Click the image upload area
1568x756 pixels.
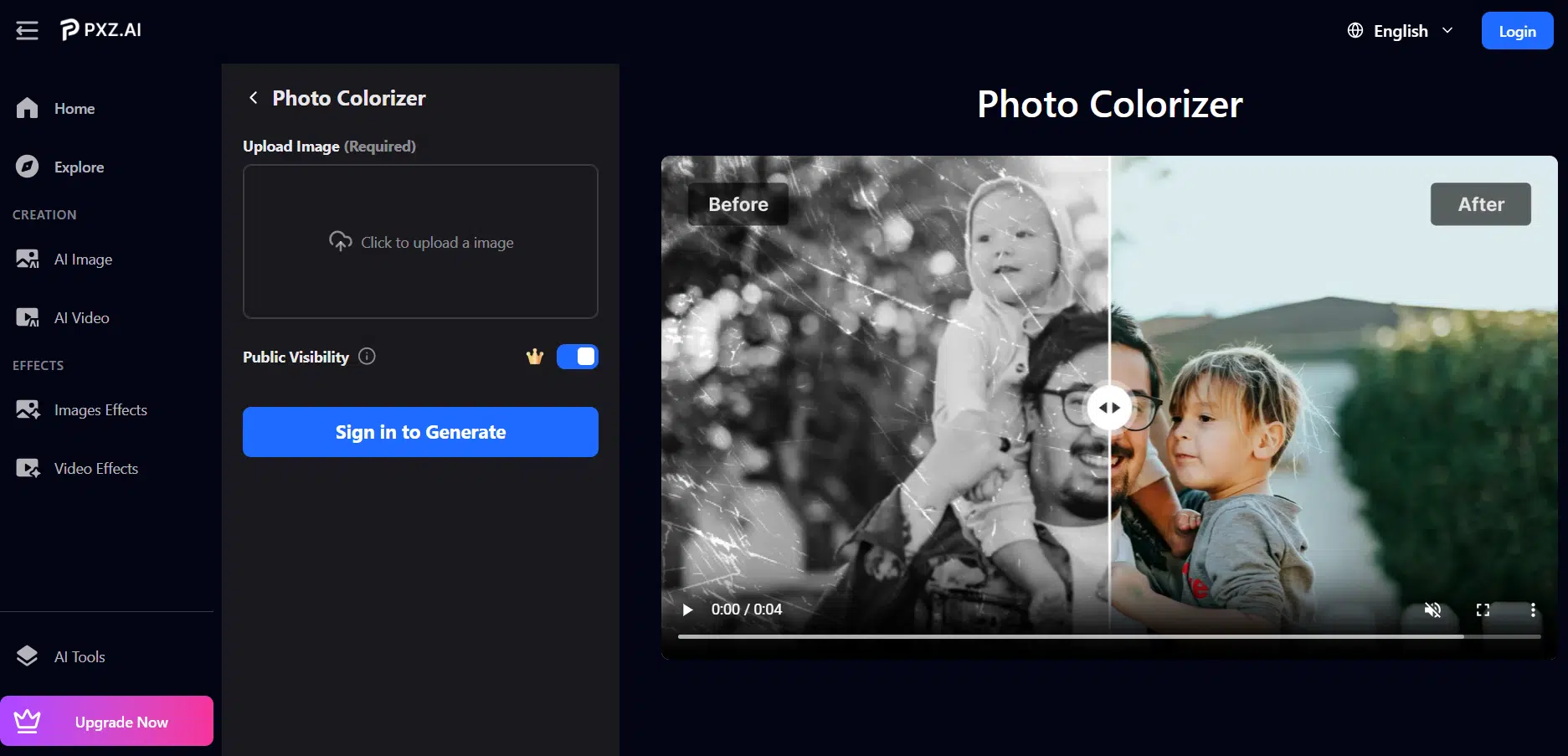click(420, 242)
